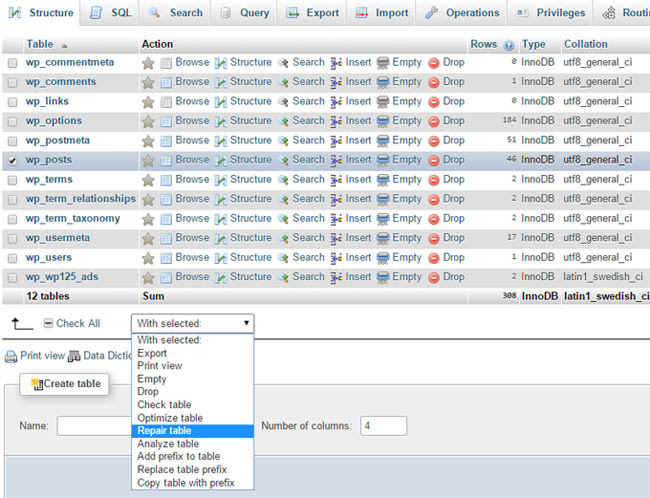Click the Print view link
This screenshot has height=498, width=650.
coord(42,356)
